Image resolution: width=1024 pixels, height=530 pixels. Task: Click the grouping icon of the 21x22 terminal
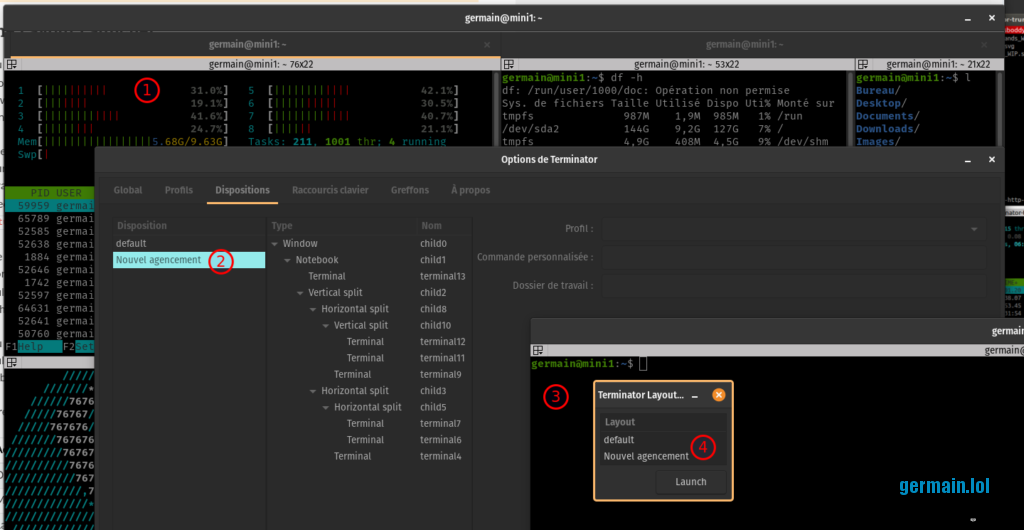tap(863, 64)
